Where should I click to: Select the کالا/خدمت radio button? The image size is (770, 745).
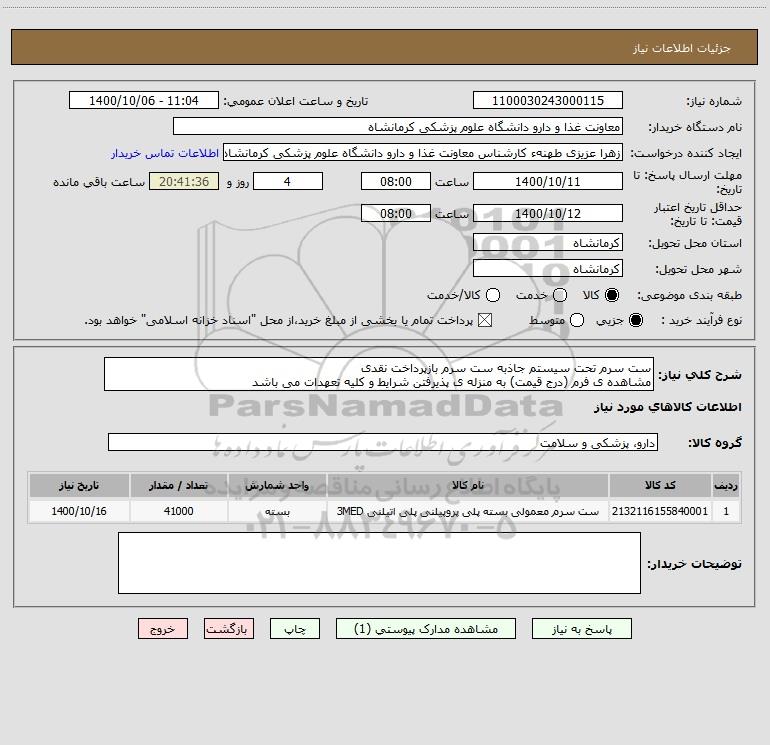493,295
